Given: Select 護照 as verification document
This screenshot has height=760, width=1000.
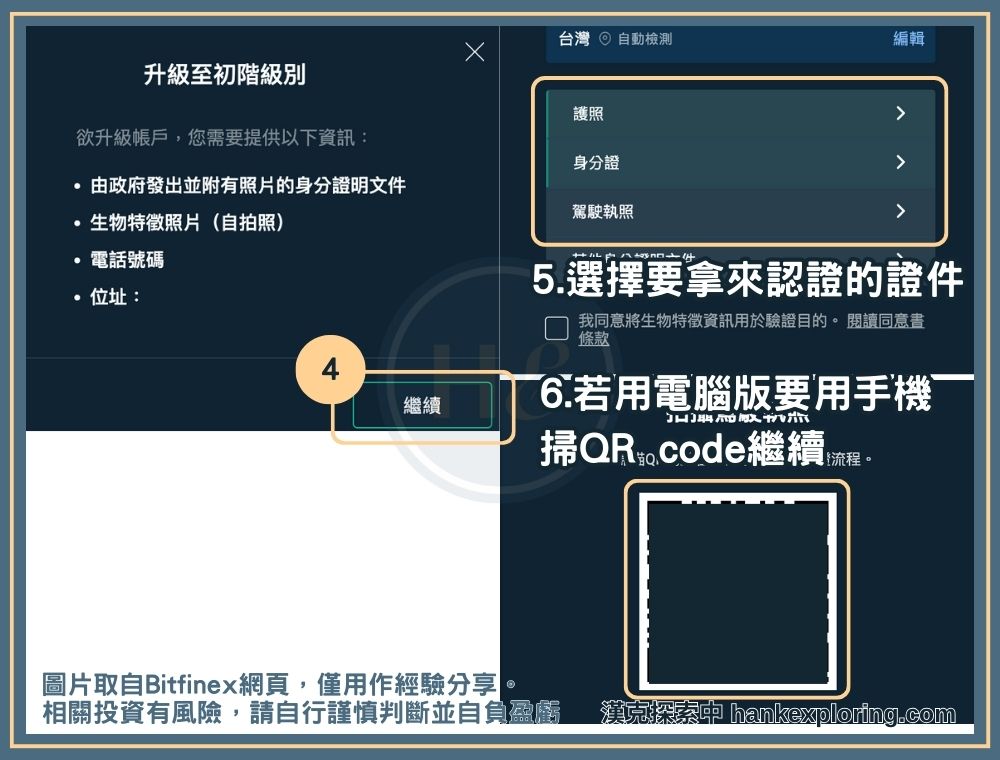Looking at the screenshot, I should tap(740, 113).
